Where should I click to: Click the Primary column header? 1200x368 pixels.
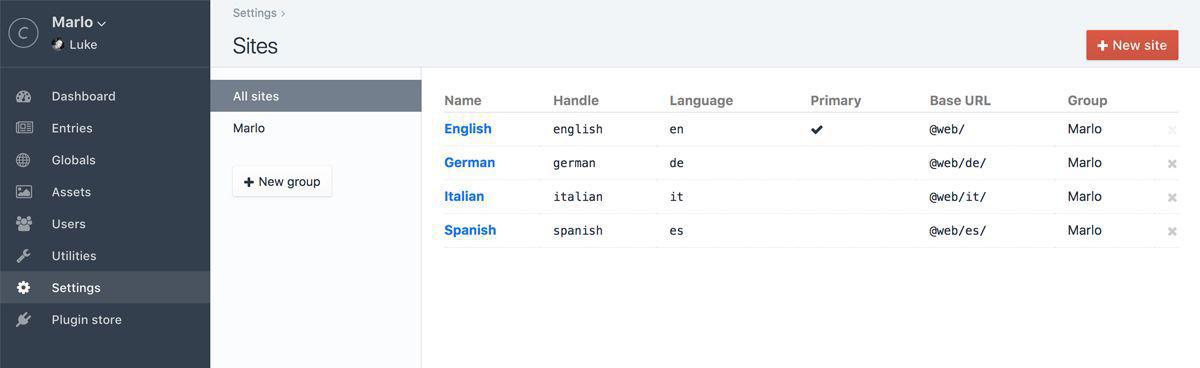point(835,100)
